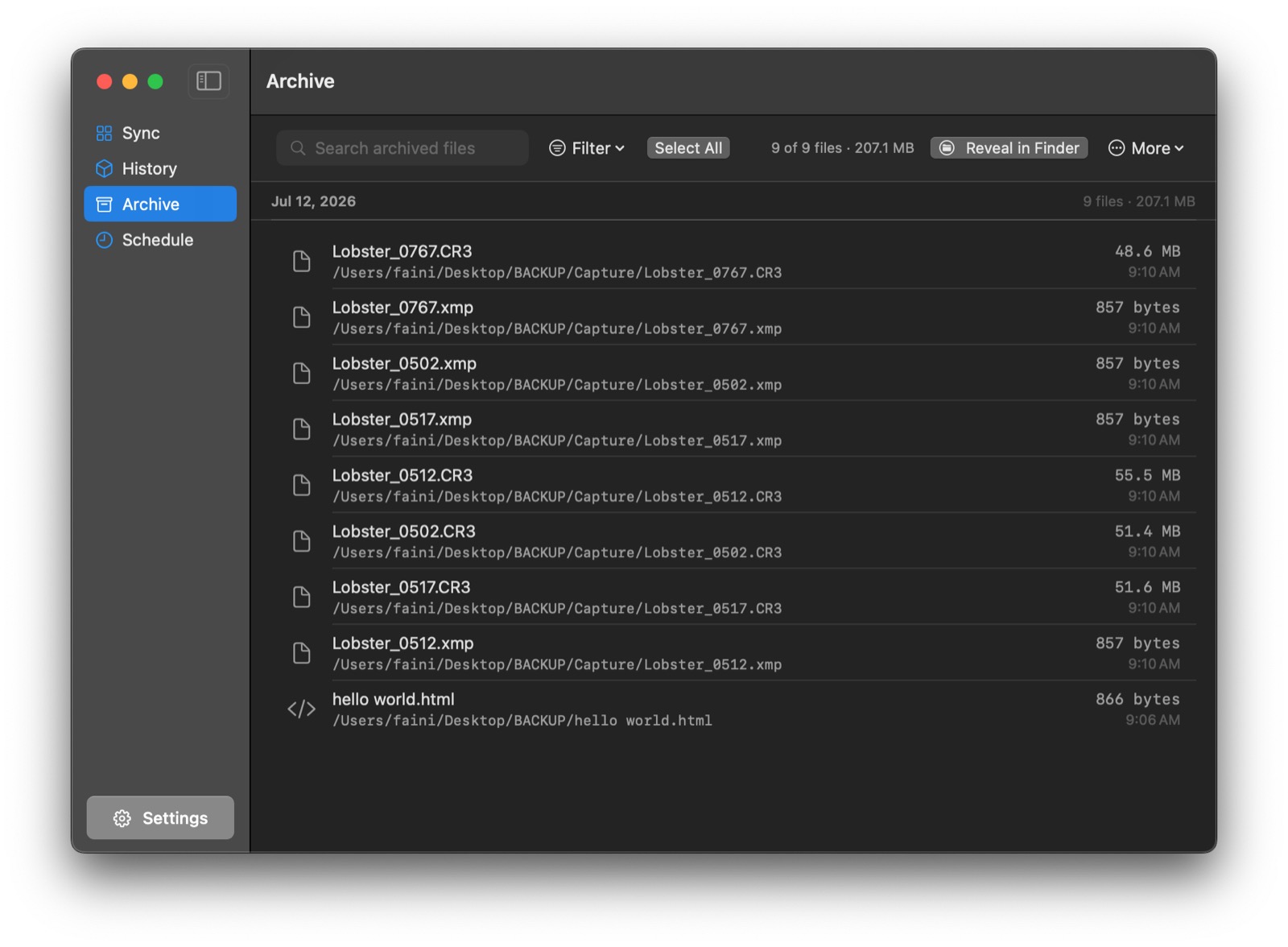
Task: Switch to the History section
Action: point(160,168)
